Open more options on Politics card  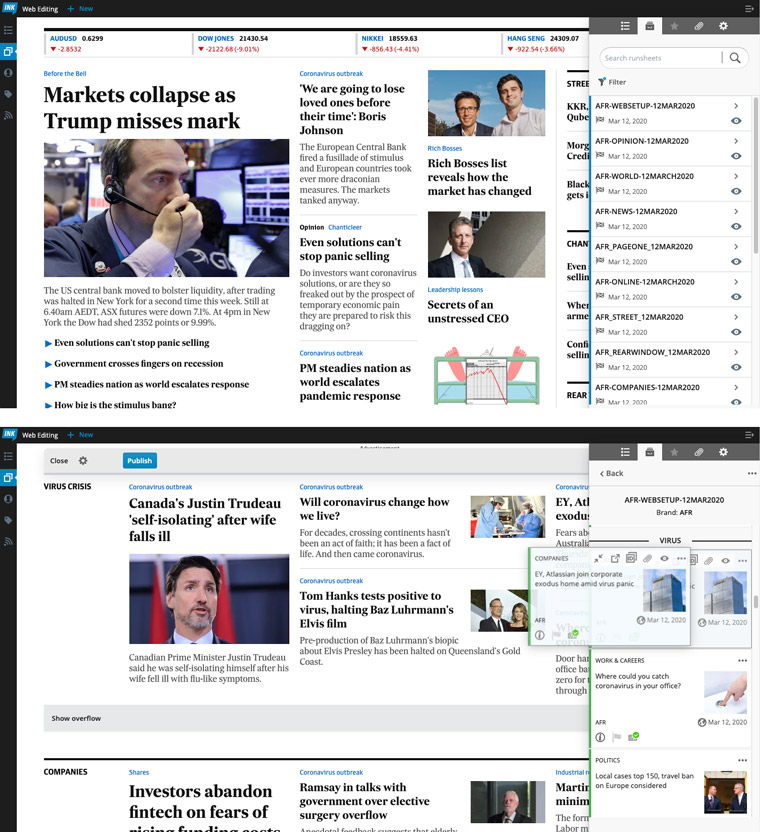(742, 760)
